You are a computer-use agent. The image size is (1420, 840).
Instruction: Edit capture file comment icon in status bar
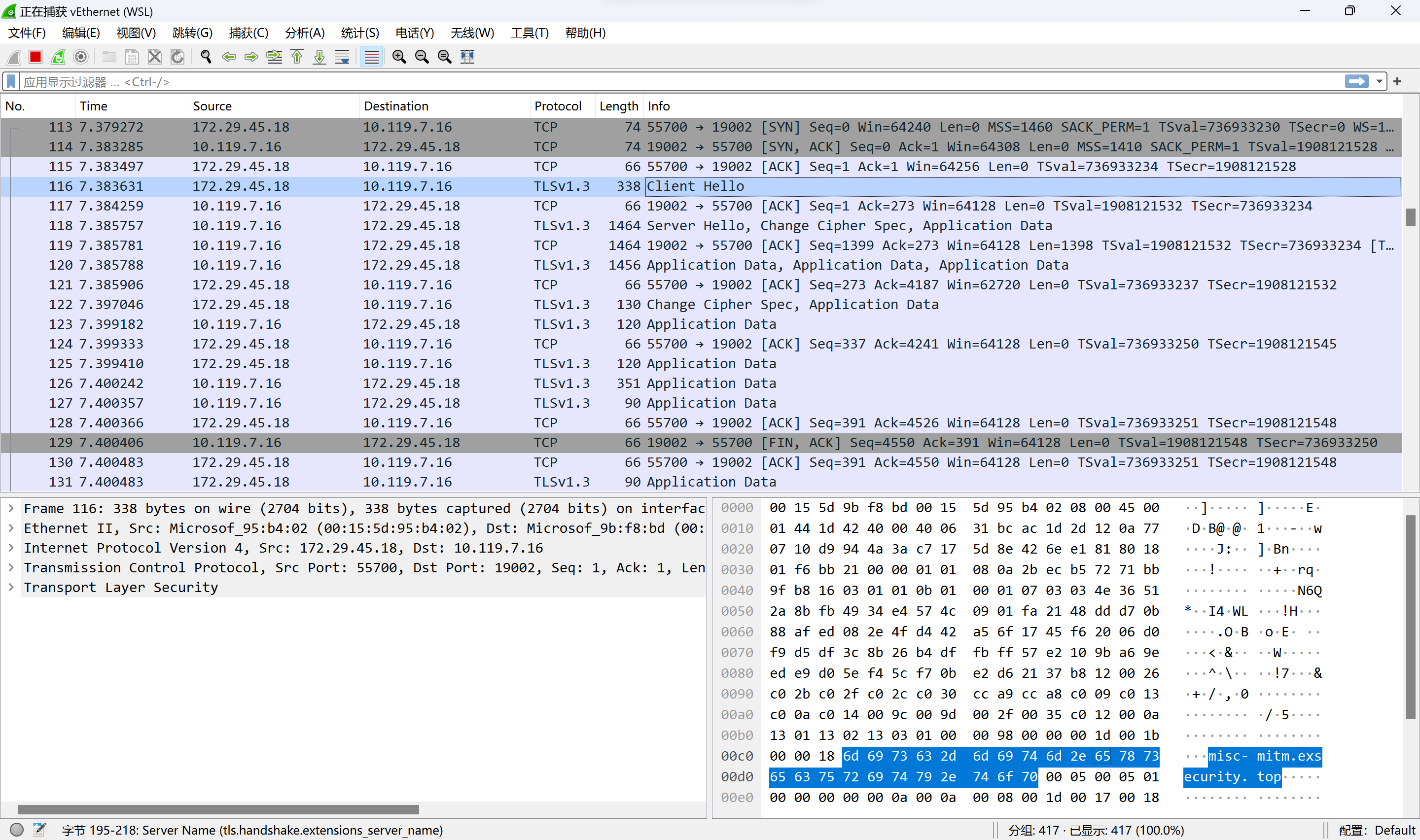pos(39,830)
